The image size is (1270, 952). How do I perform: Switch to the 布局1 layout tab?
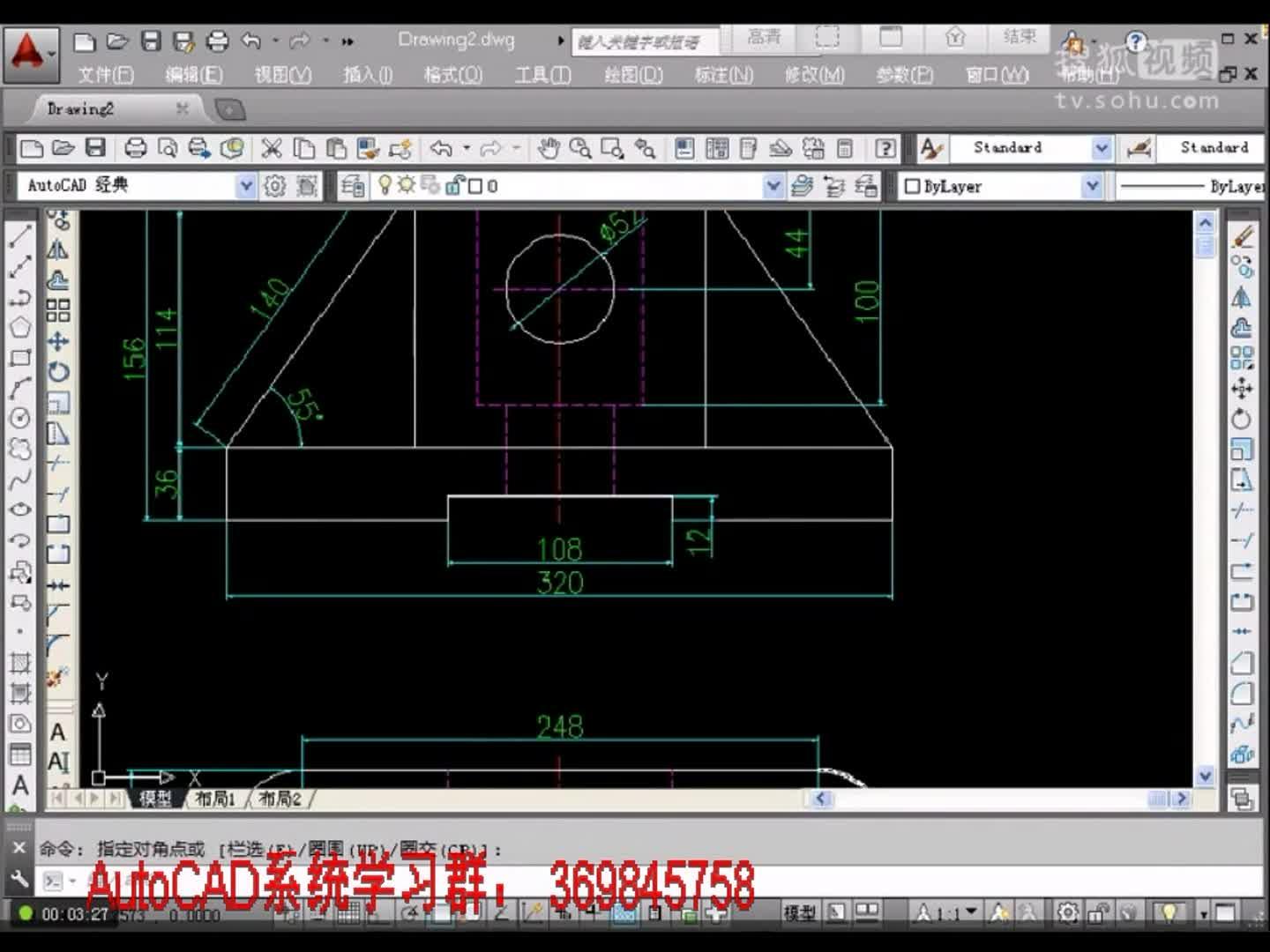216,800
